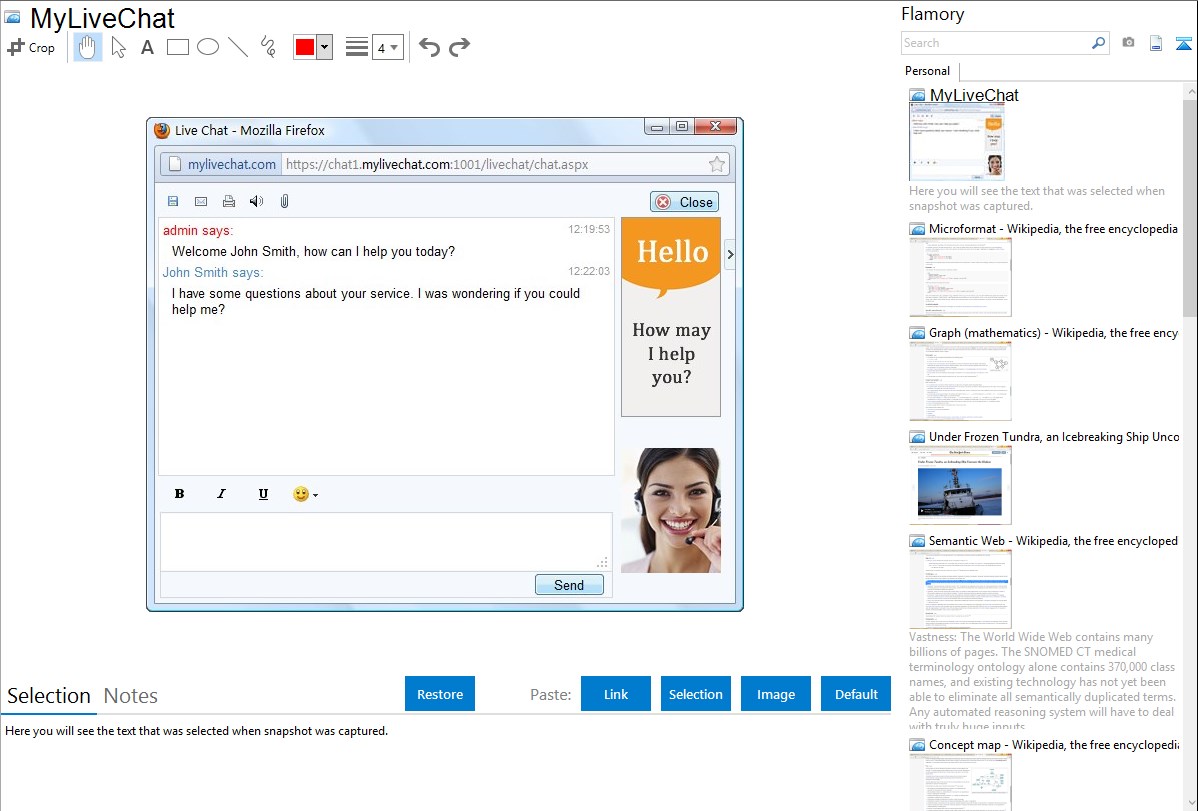Switch to the Notes tab

pos(131,696)
